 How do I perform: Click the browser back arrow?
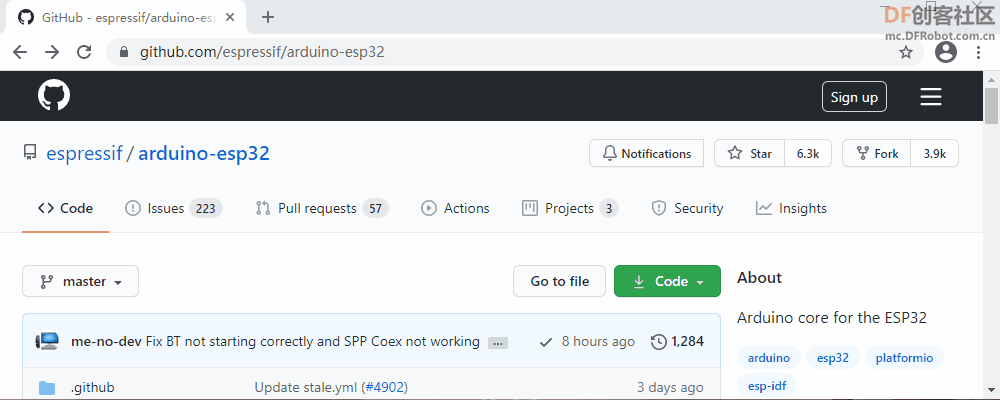[20, 52]
